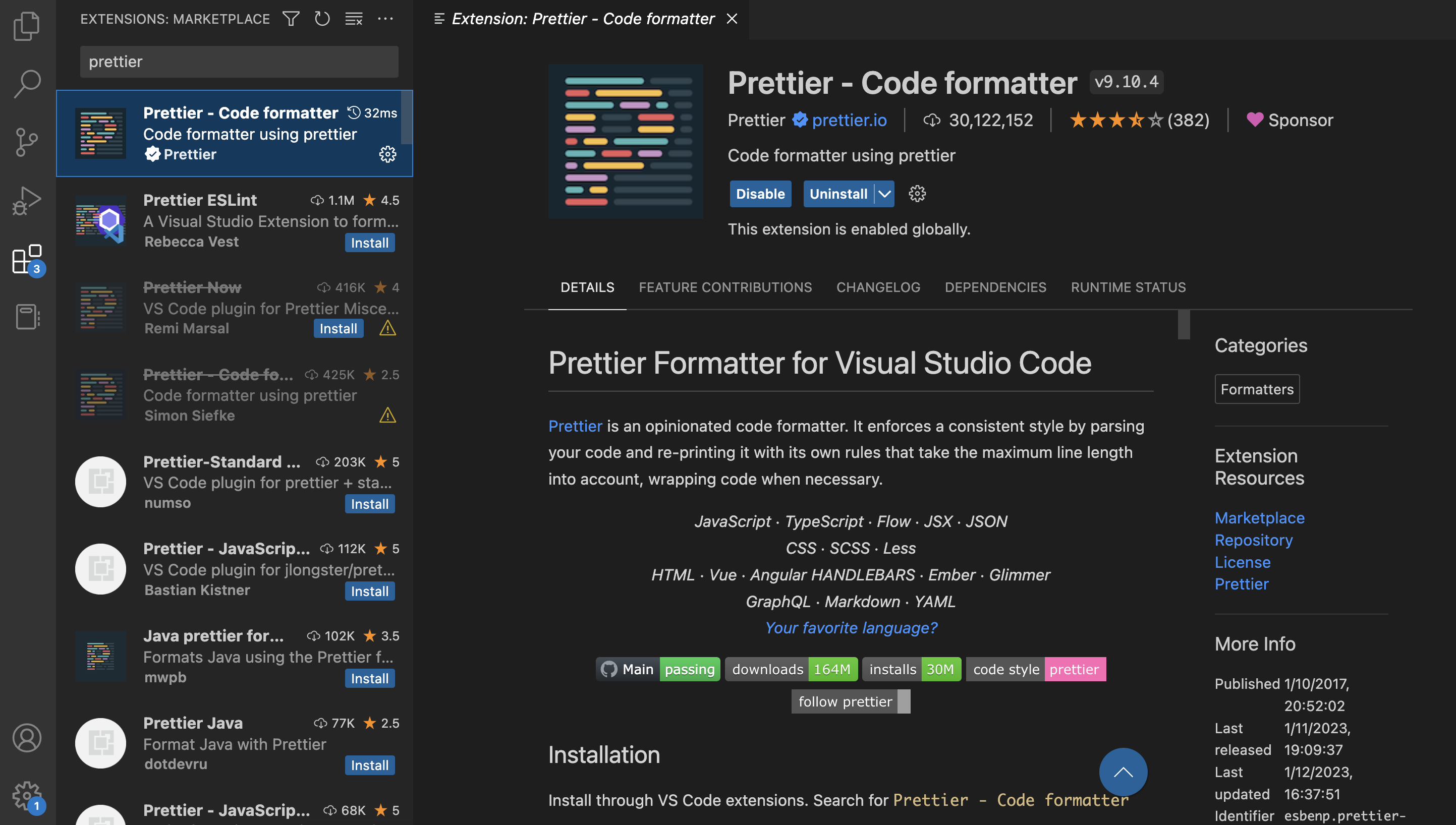The height and width of the screenshot is (825, 1456).
Task: Install Prettier Java by dotdevru
Action: [369, 765]
